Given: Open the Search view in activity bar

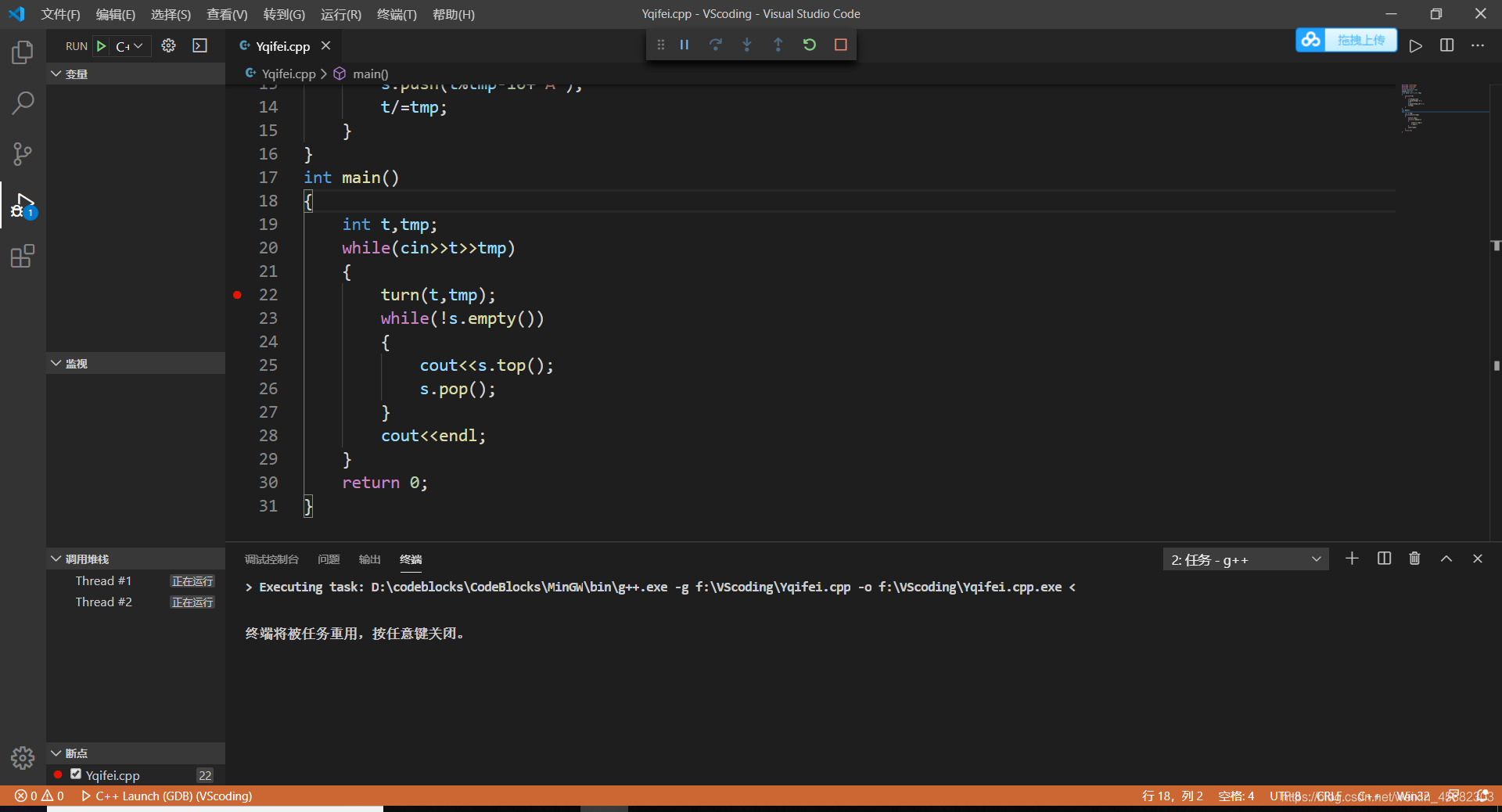Looking at the screenshot, I should 23,102.
